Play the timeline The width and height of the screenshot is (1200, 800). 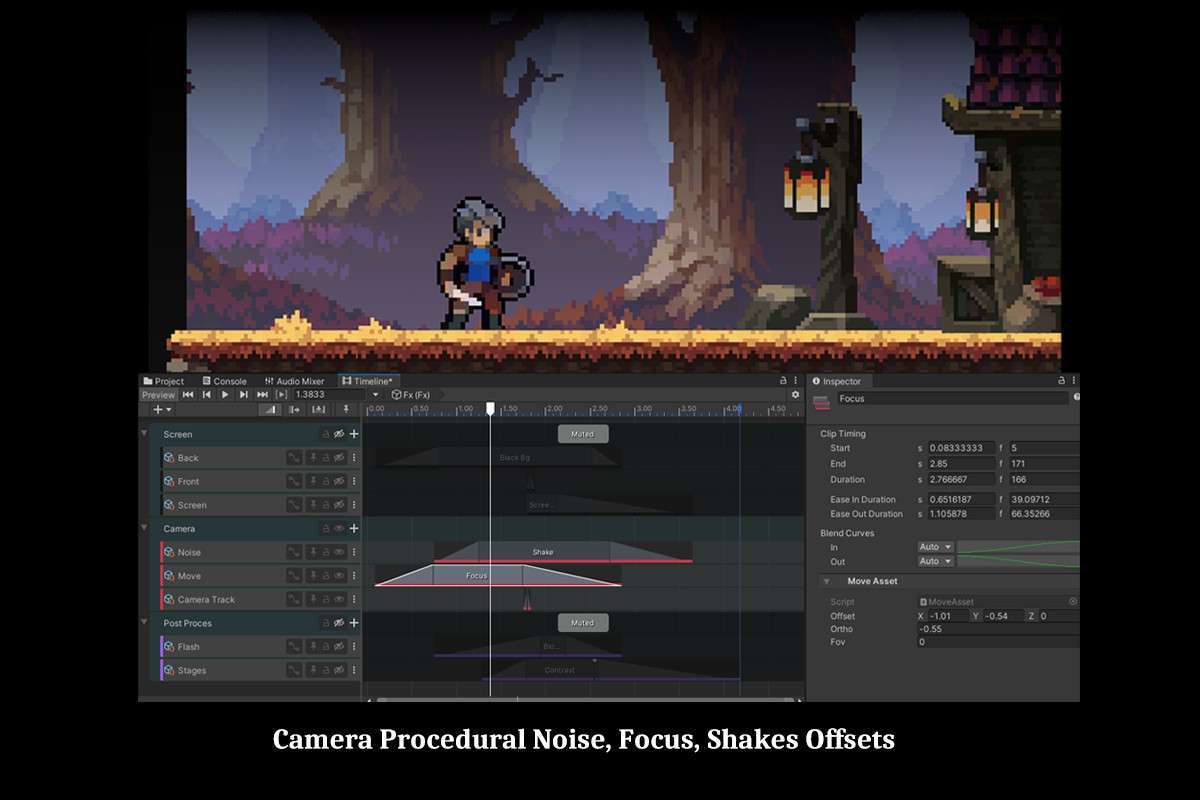coord(225,395)
